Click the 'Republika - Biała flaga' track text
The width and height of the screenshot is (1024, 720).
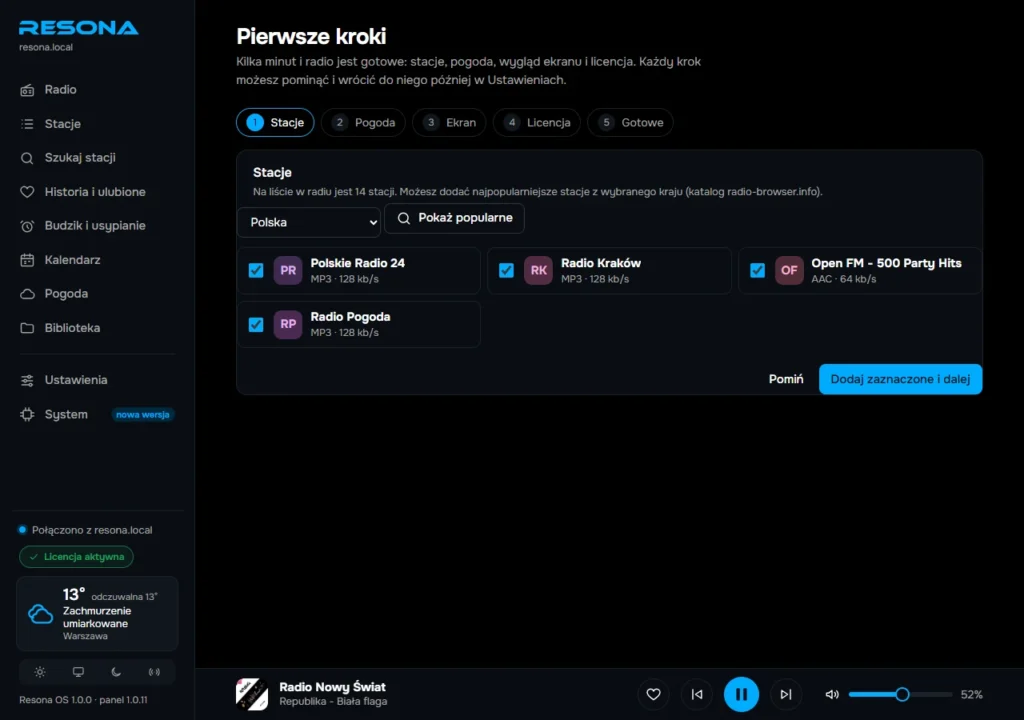[333, 702]
